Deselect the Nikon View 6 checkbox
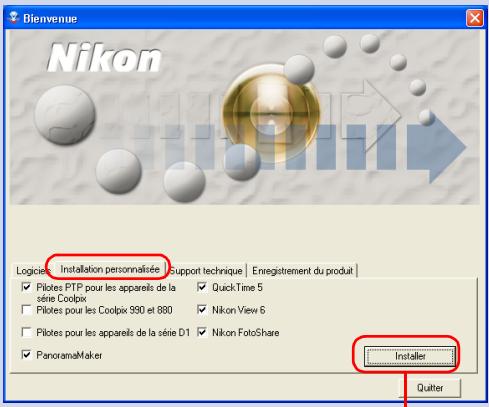The image size is (489, 407). 202,310
